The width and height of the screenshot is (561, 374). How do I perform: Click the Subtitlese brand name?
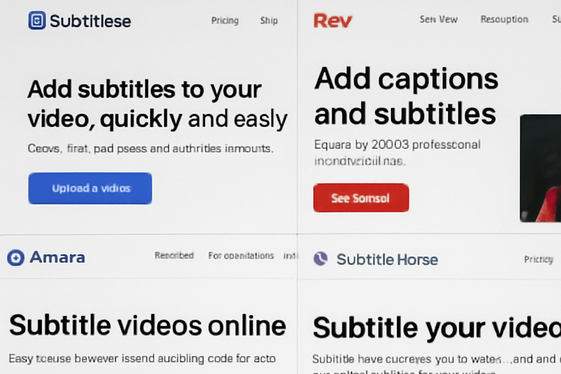(x=90, y=21)
